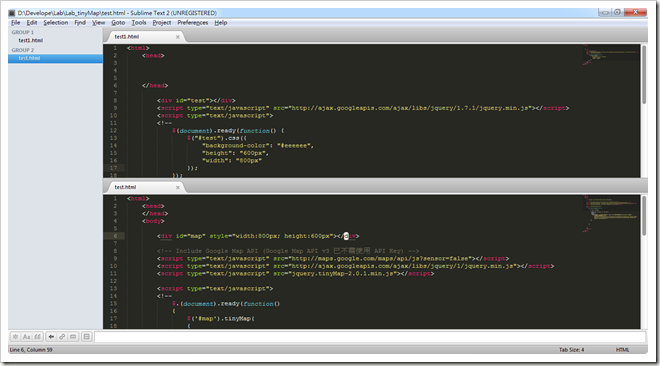Click the find input field
660x366 pixels.
point(370,337)
